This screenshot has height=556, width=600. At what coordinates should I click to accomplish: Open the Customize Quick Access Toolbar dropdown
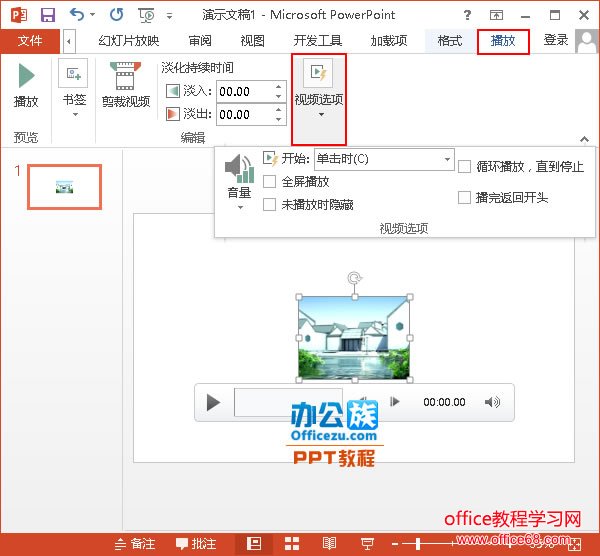[169, 16]
